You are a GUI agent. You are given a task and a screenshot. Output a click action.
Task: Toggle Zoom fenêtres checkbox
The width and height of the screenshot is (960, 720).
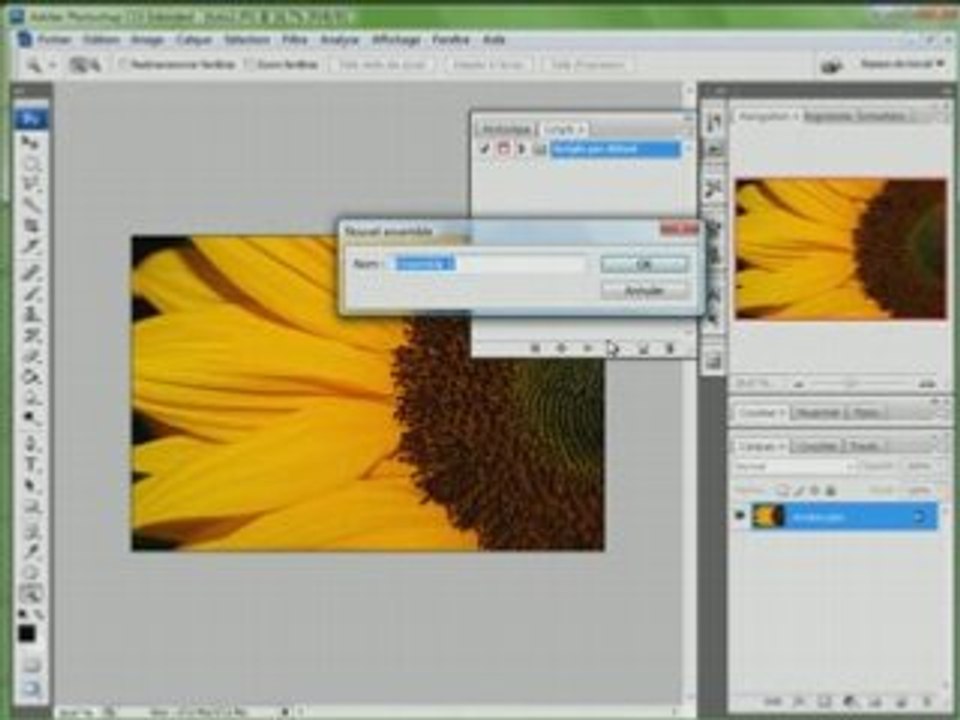coord(249,64)
